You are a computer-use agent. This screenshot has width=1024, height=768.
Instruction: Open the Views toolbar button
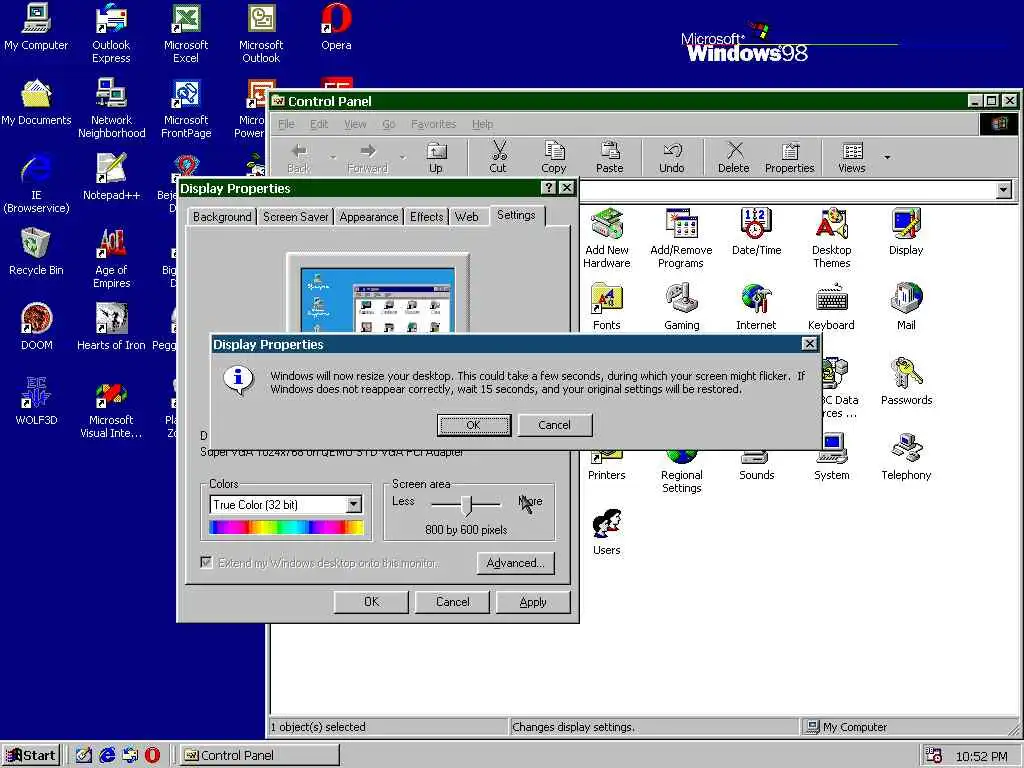(x=852, y=157)
